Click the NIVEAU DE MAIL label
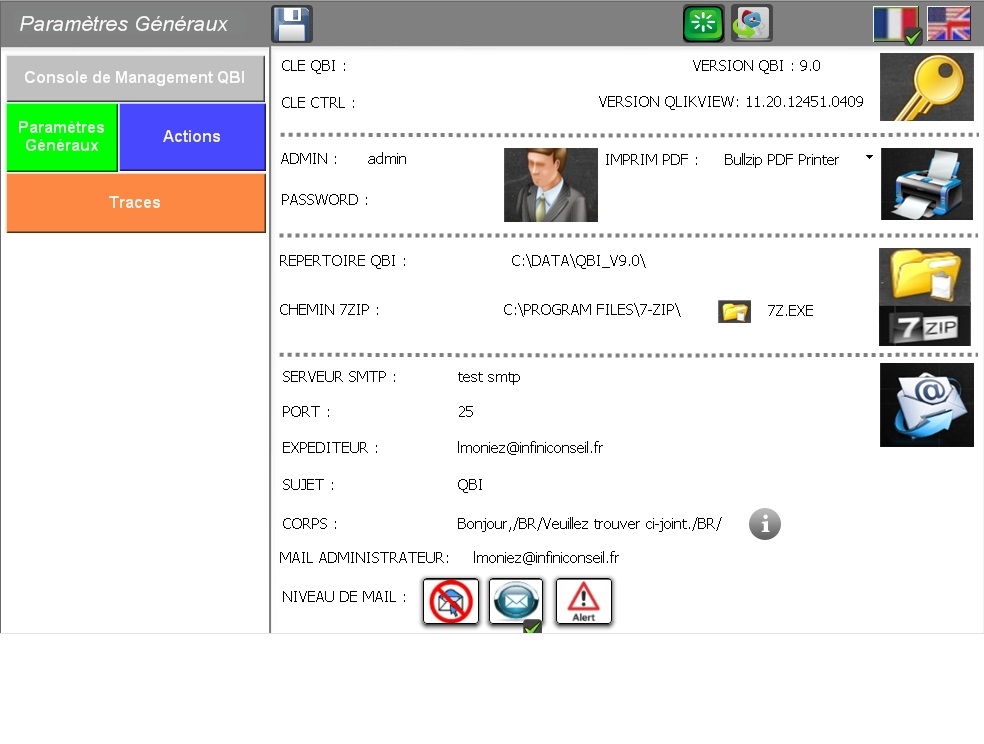The width and height of the screenshot is (984, 744). click(344, 597)
